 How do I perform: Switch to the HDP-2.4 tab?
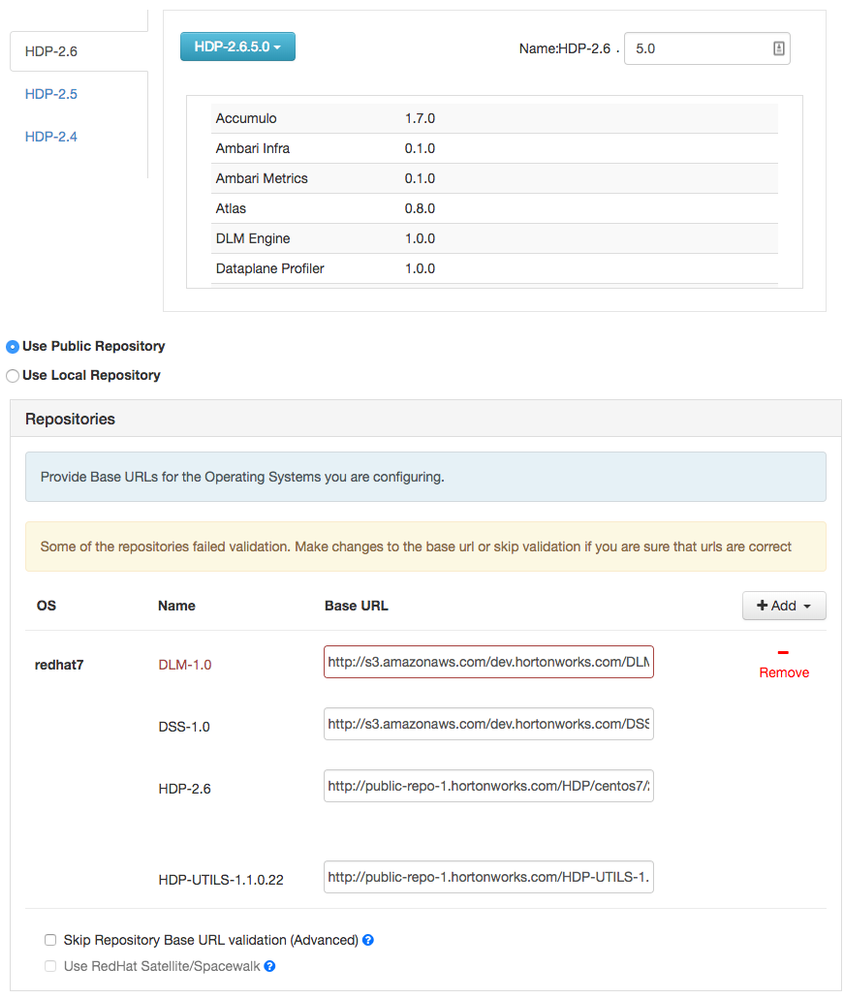pos(51,136)
